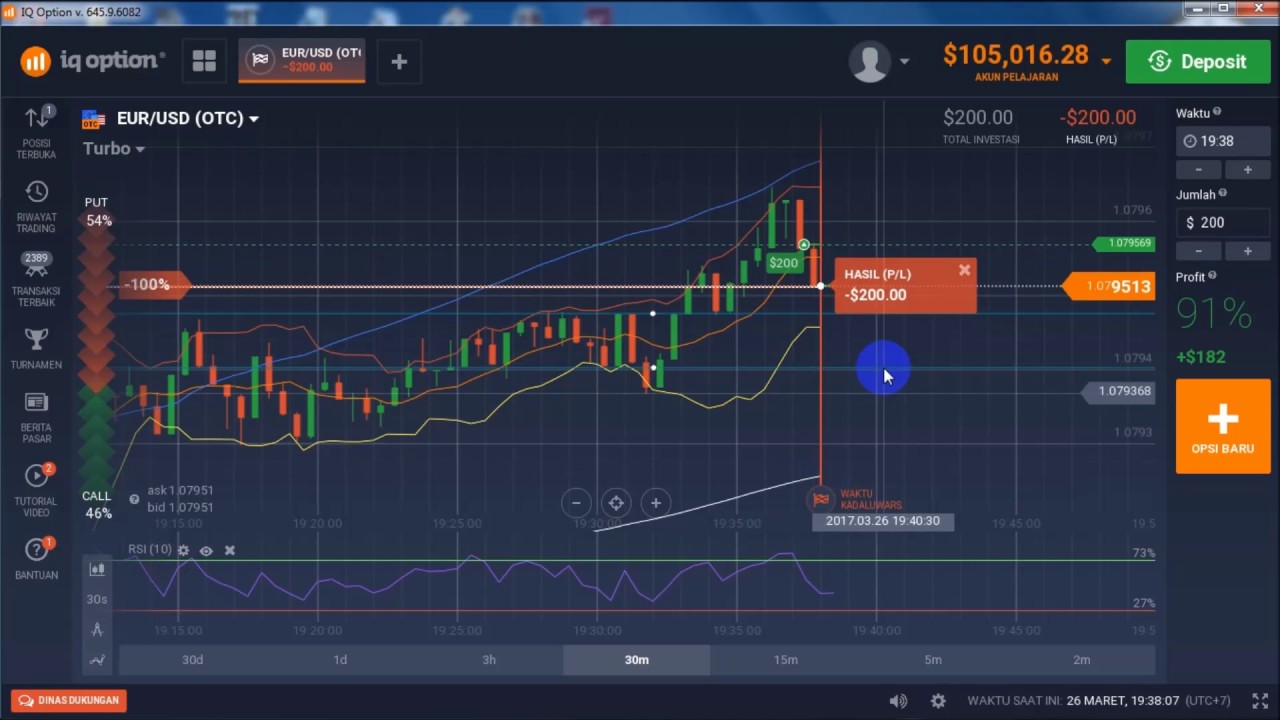Viewport: 1280px width, 720px height.
Task: Click orange Opsi Baru button
Action: pyautogui.click(x=1223, y=427)
